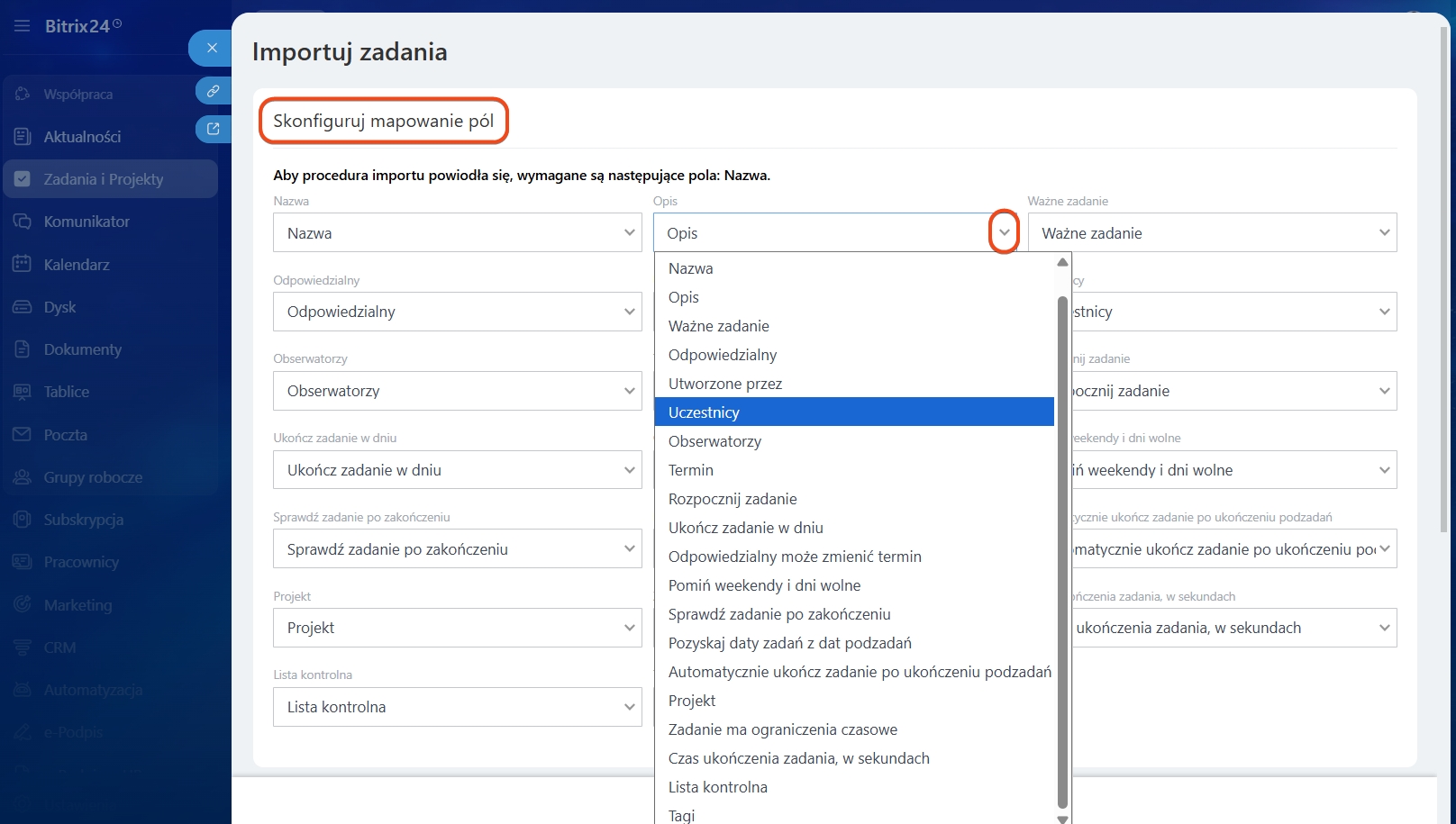Click Zadania i Projekty in sidebar
The width and height of the screenshot is (1456, 824).
[x=104, y=179]
